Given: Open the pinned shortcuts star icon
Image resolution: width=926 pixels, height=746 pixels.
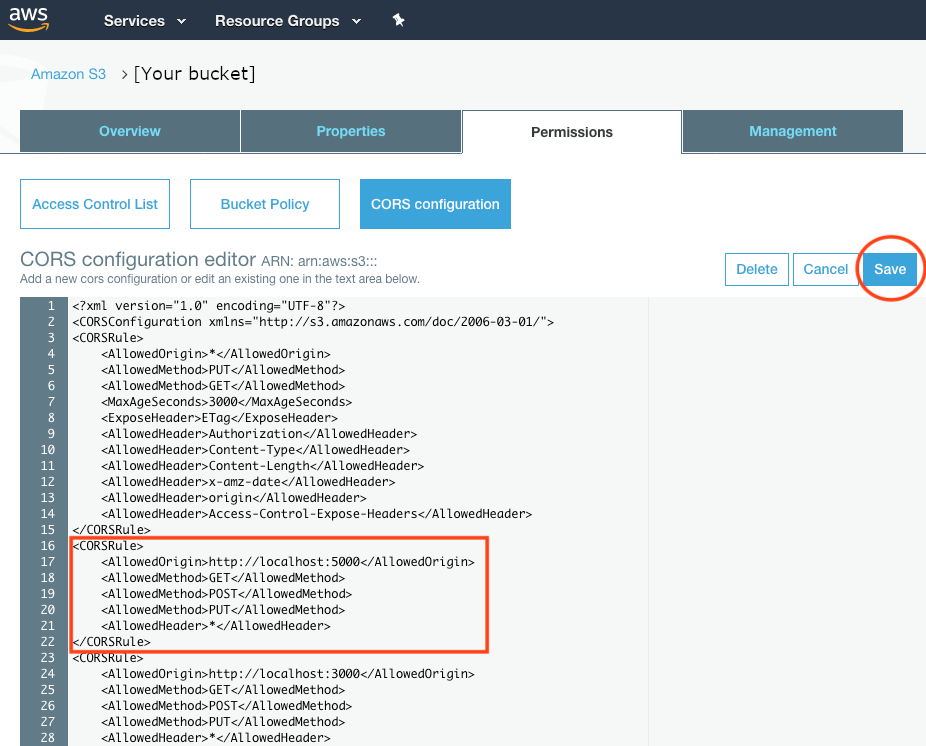Looking at the screenshot, I should (398, 20).
